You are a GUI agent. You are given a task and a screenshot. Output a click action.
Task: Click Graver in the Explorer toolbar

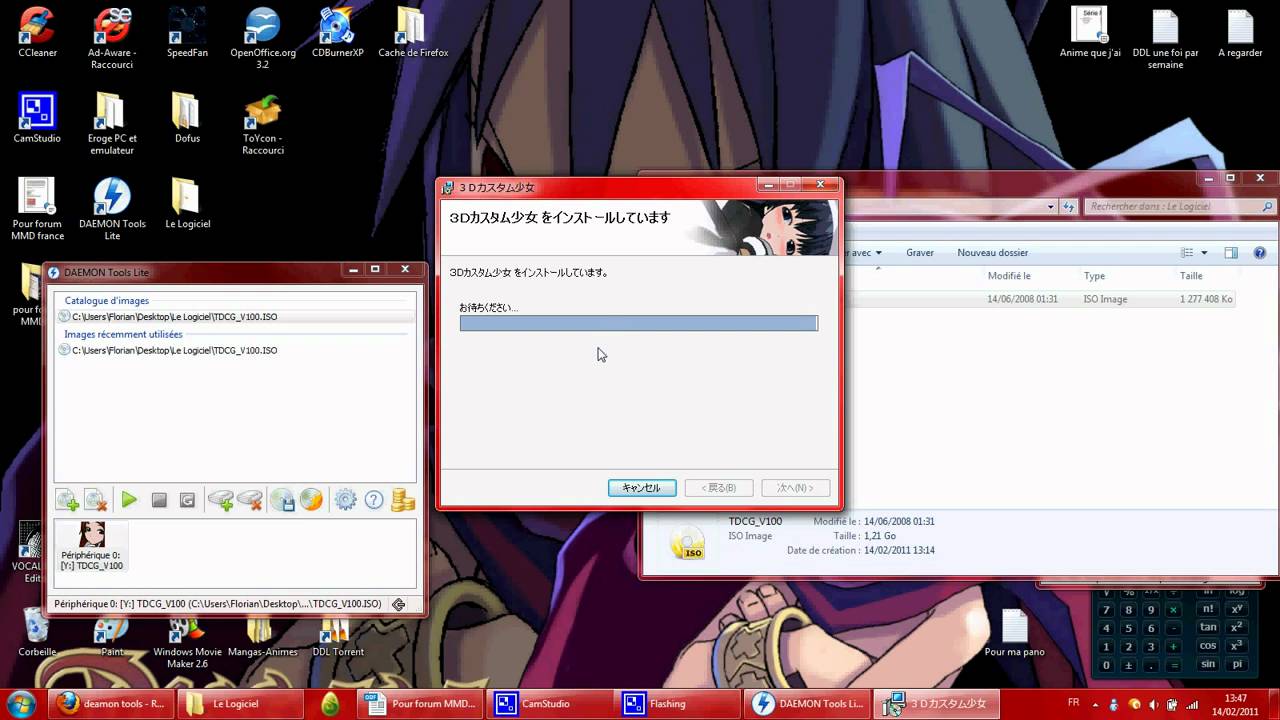pyautogui.click(x=920, y=253)
